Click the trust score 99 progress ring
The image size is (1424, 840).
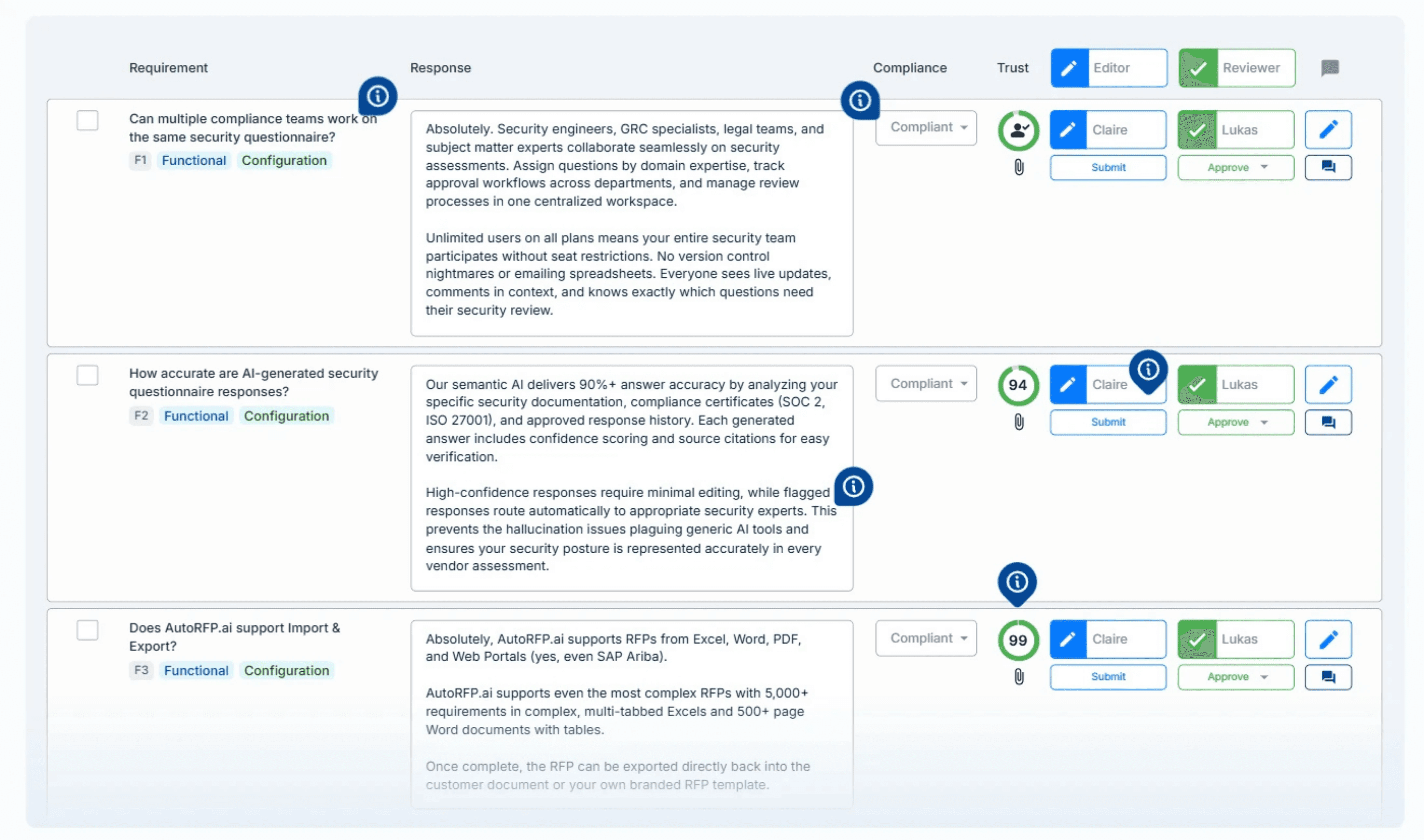click(x=1017, y=640)
